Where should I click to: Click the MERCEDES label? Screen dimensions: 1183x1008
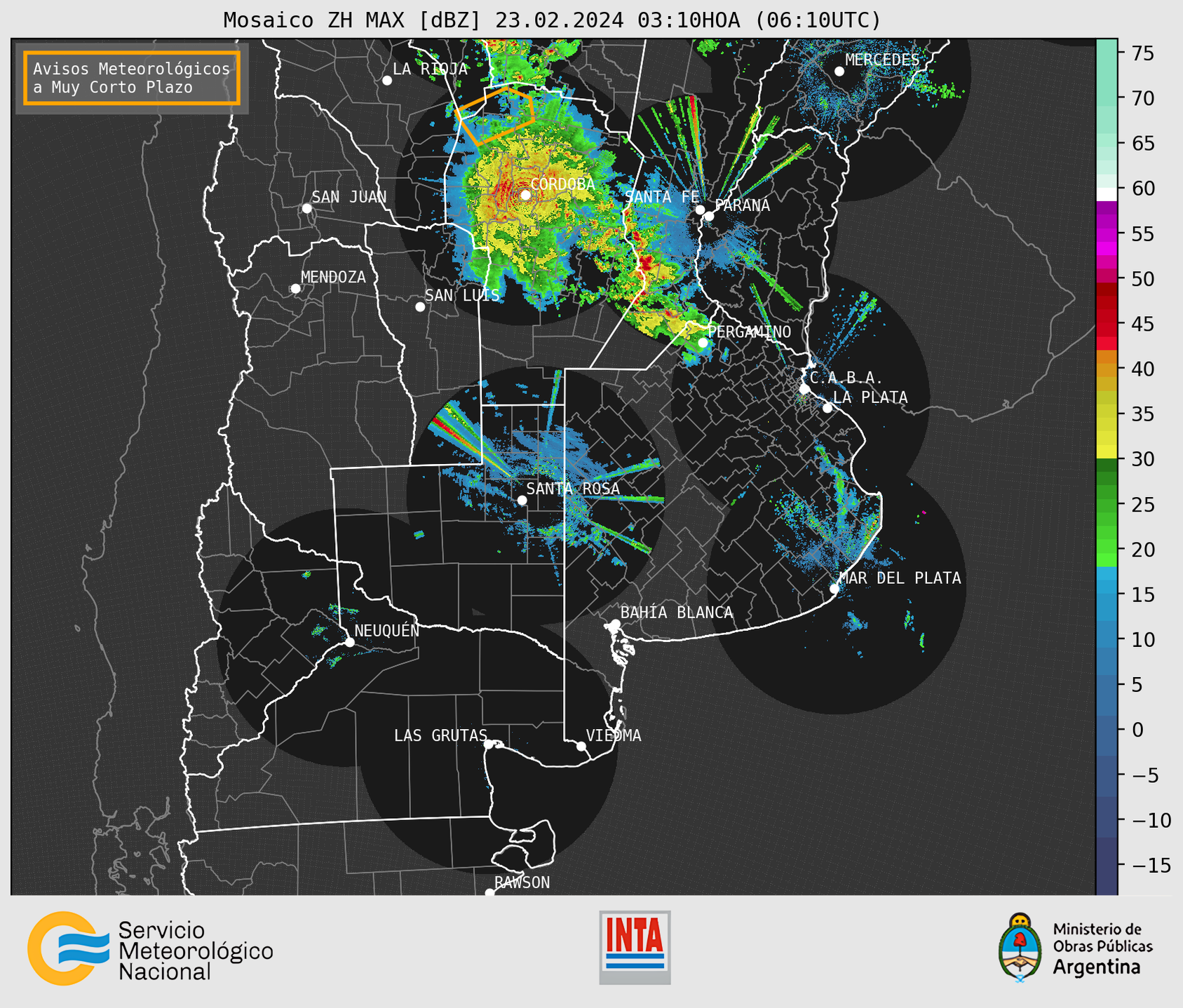882,60
